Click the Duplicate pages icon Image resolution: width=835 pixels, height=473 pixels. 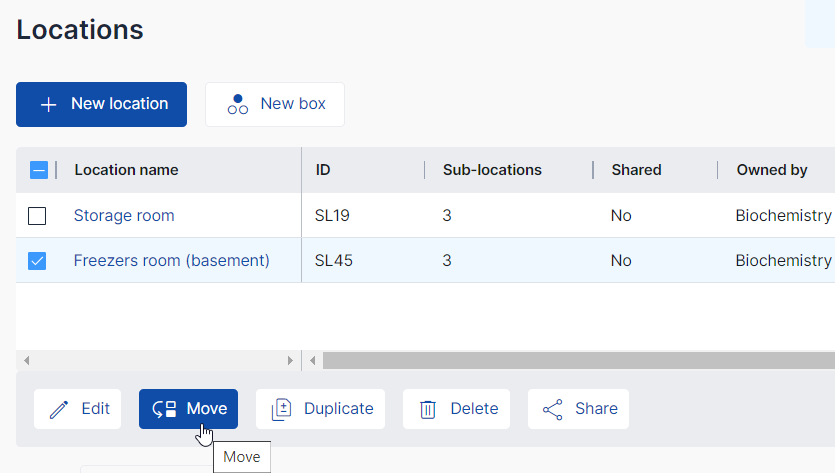282,409
